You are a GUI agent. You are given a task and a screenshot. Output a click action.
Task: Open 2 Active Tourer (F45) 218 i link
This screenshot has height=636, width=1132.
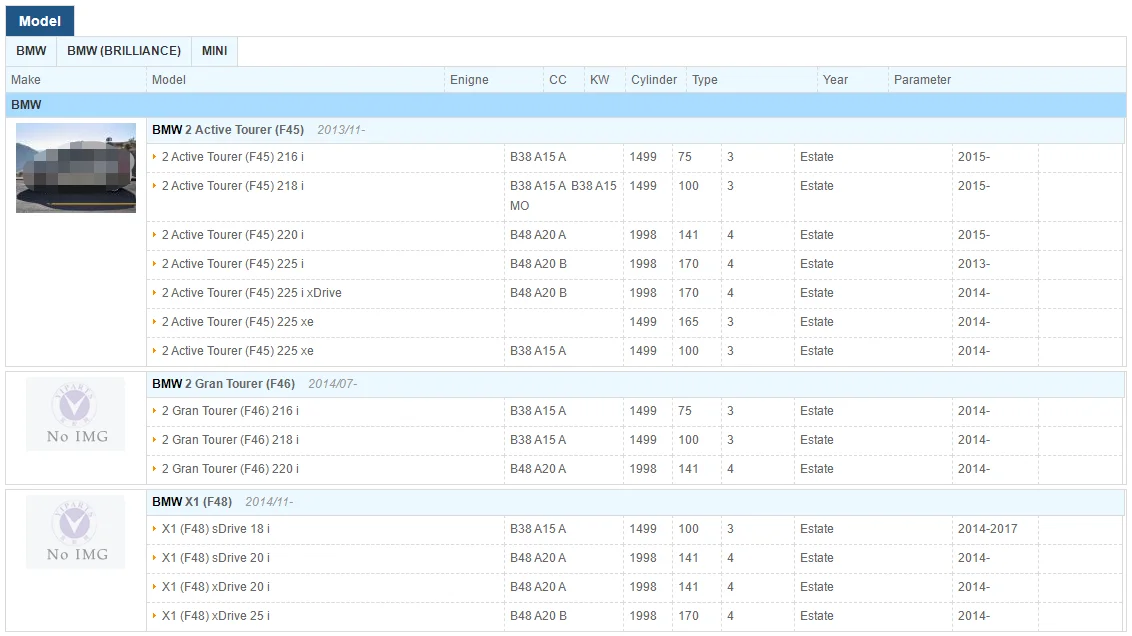232,186
